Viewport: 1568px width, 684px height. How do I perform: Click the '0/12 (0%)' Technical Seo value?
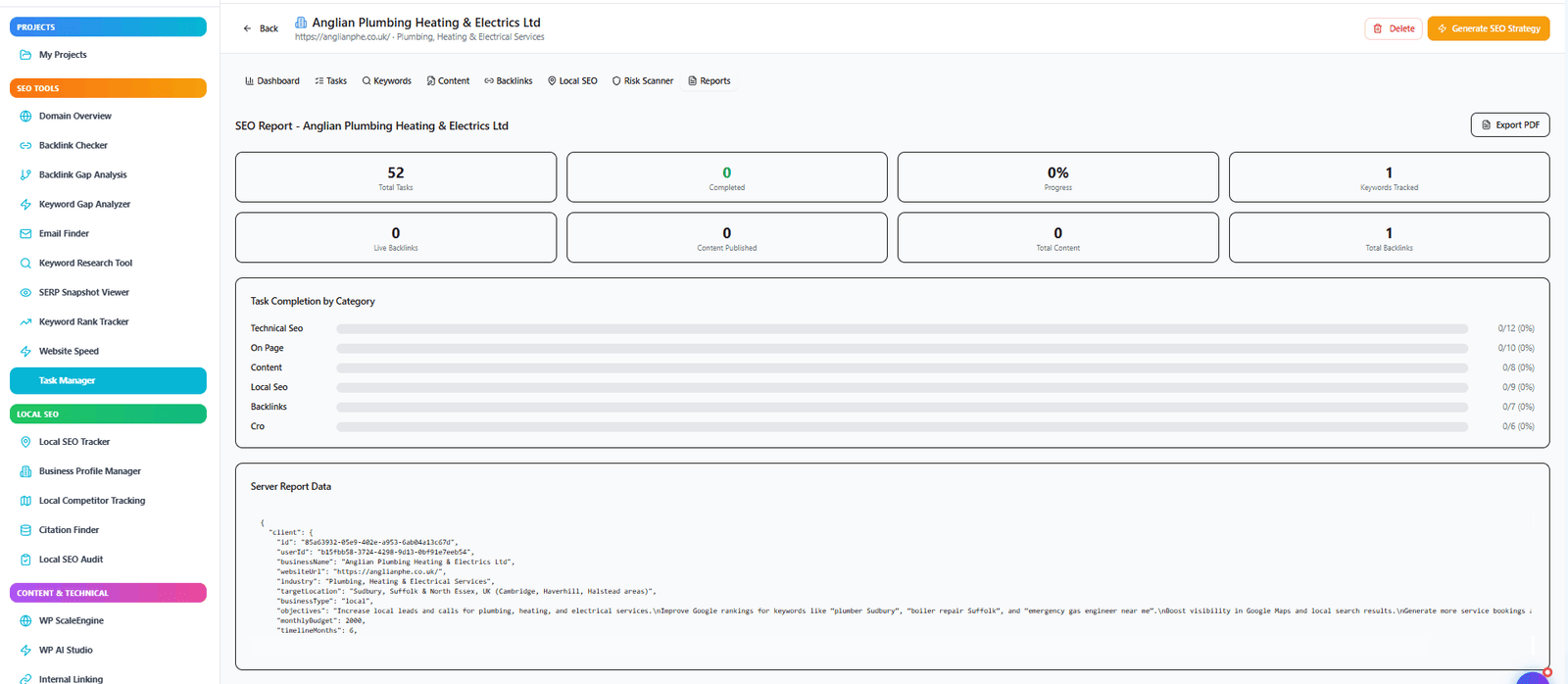coord(1516,329)
